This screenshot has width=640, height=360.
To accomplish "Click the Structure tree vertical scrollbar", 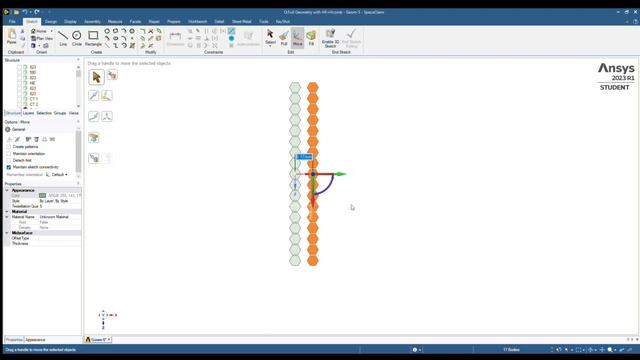I will (78, 86).
